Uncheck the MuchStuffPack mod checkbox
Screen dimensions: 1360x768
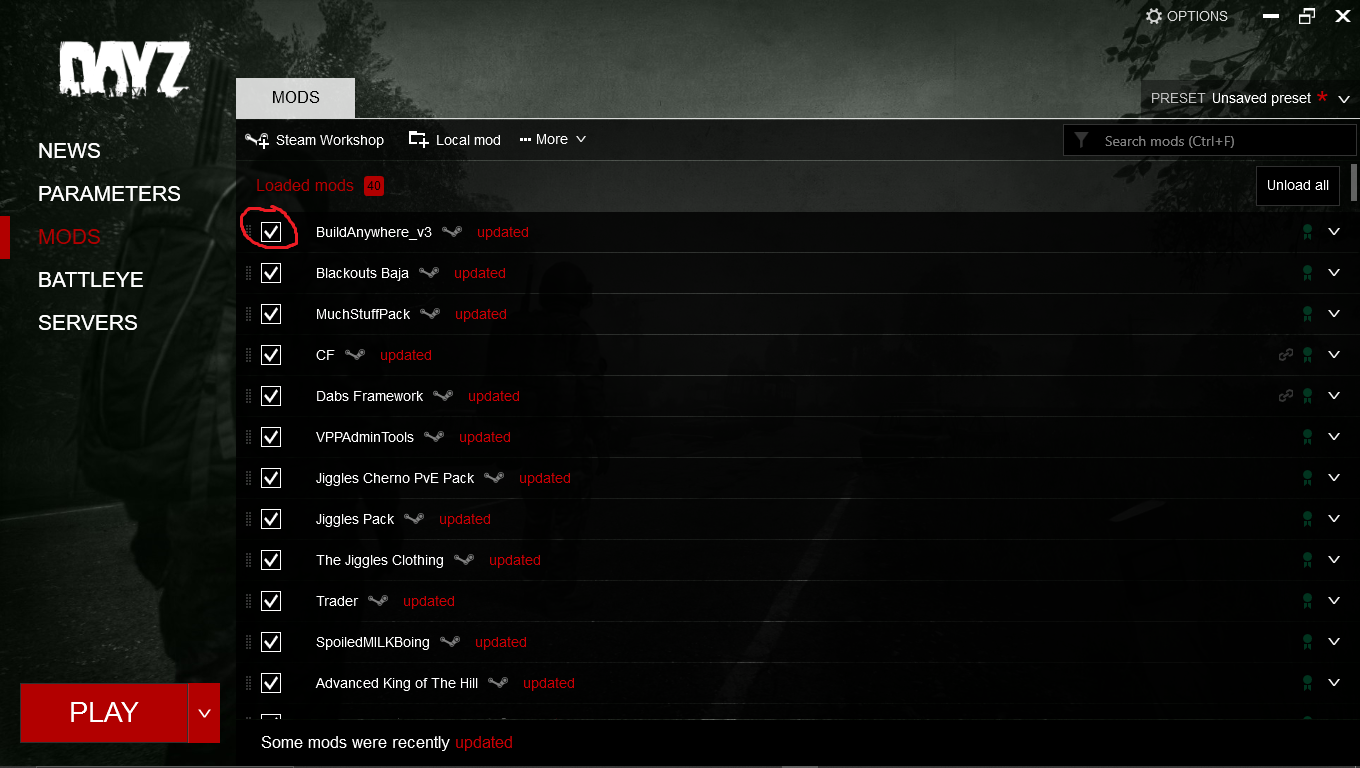coord(271,314)
